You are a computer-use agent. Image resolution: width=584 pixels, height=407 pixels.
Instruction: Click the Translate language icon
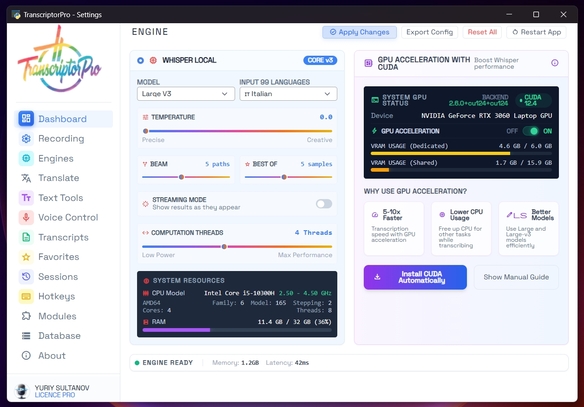[26, 178]
